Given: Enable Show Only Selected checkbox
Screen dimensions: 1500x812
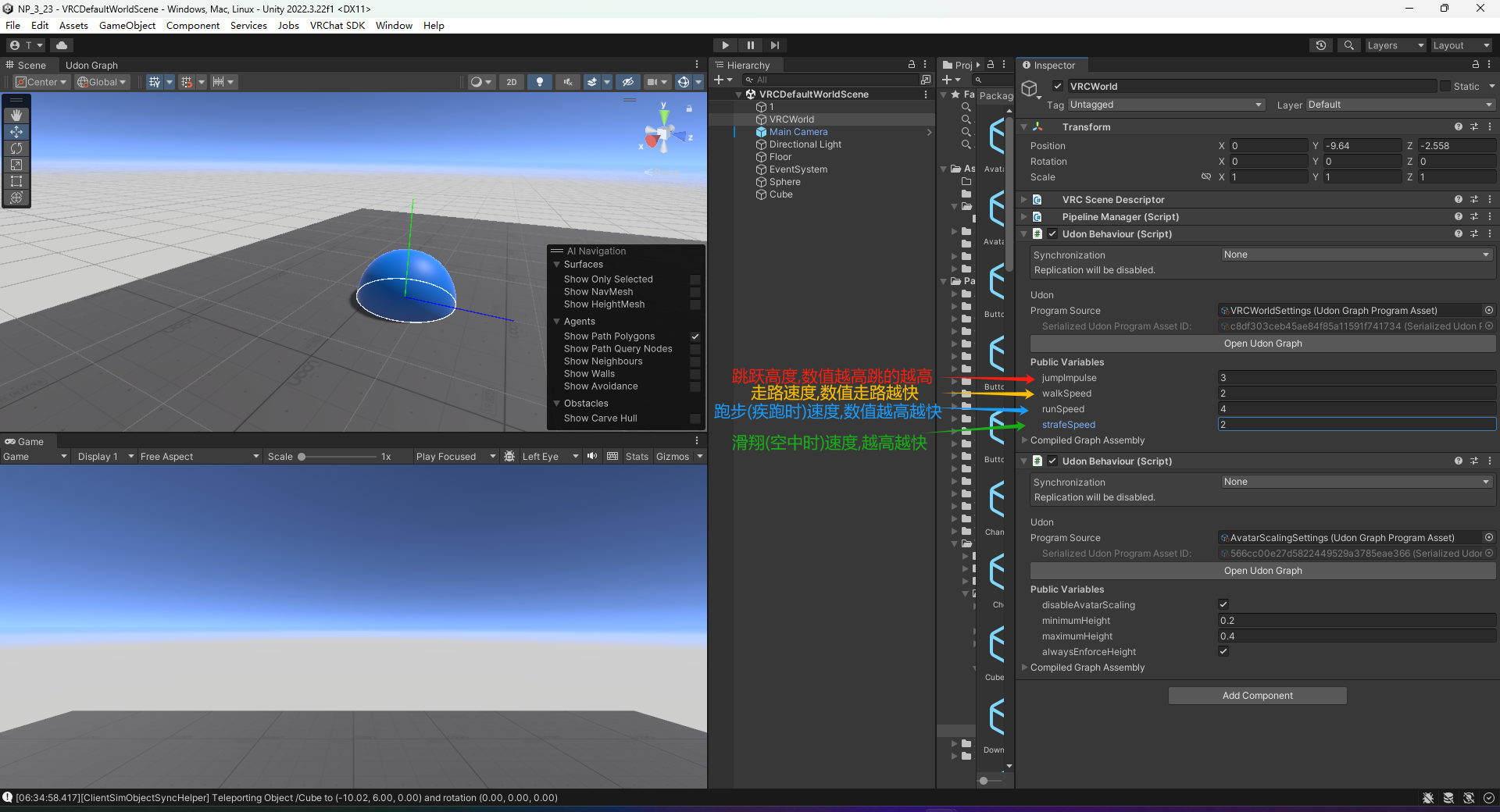Looking at the screenshot, I should point(695,280).
